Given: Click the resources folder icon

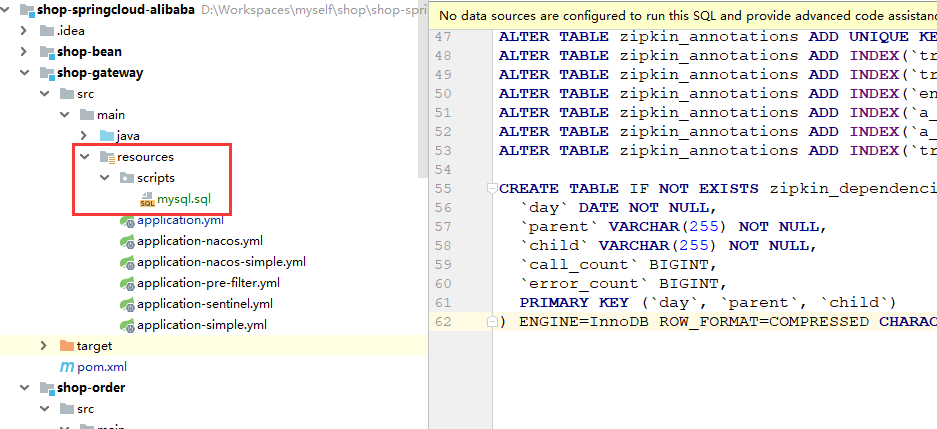Looking at the screenshot, I should point(107,157).
